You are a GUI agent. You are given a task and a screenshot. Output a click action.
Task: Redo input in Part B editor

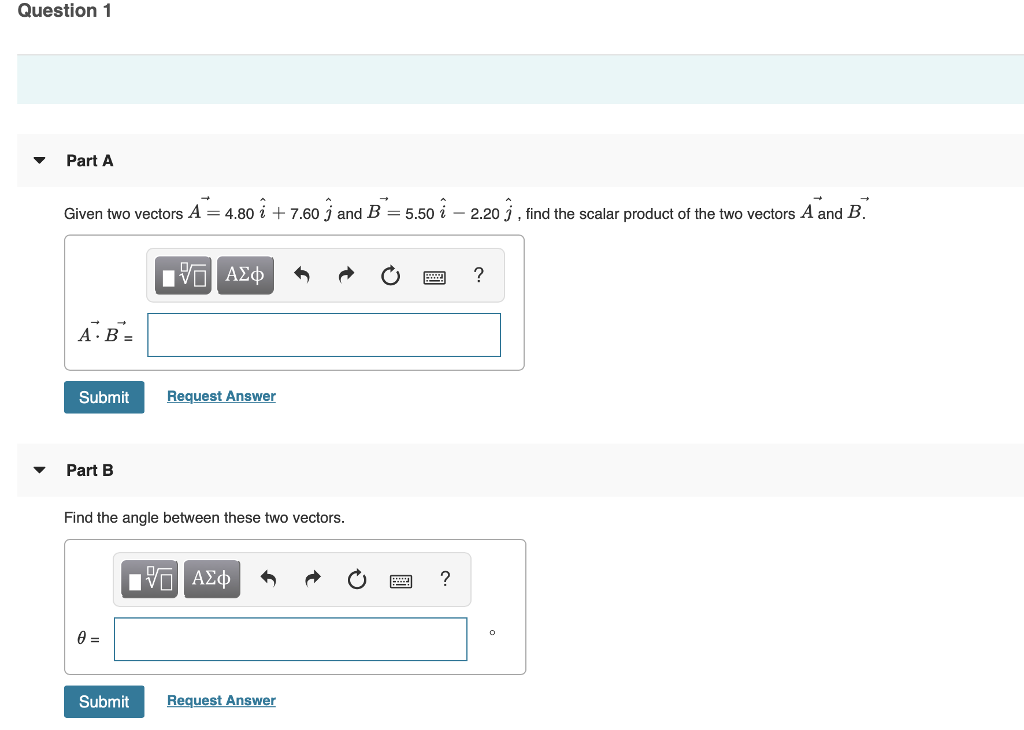tap(312, 578)
